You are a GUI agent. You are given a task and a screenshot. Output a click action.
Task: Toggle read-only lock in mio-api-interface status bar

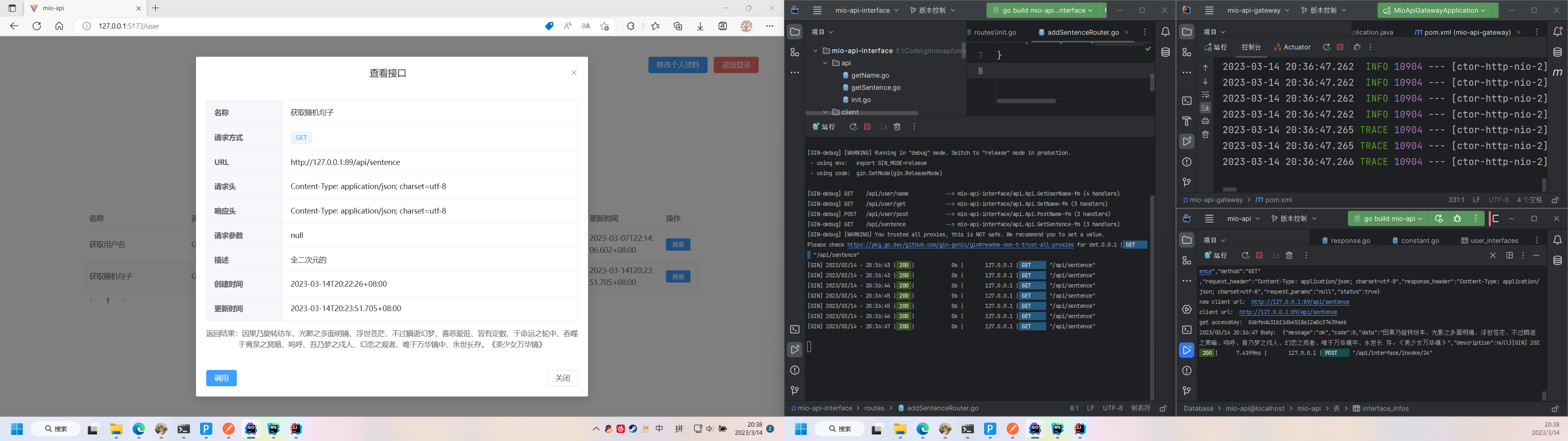[1163, 408]
